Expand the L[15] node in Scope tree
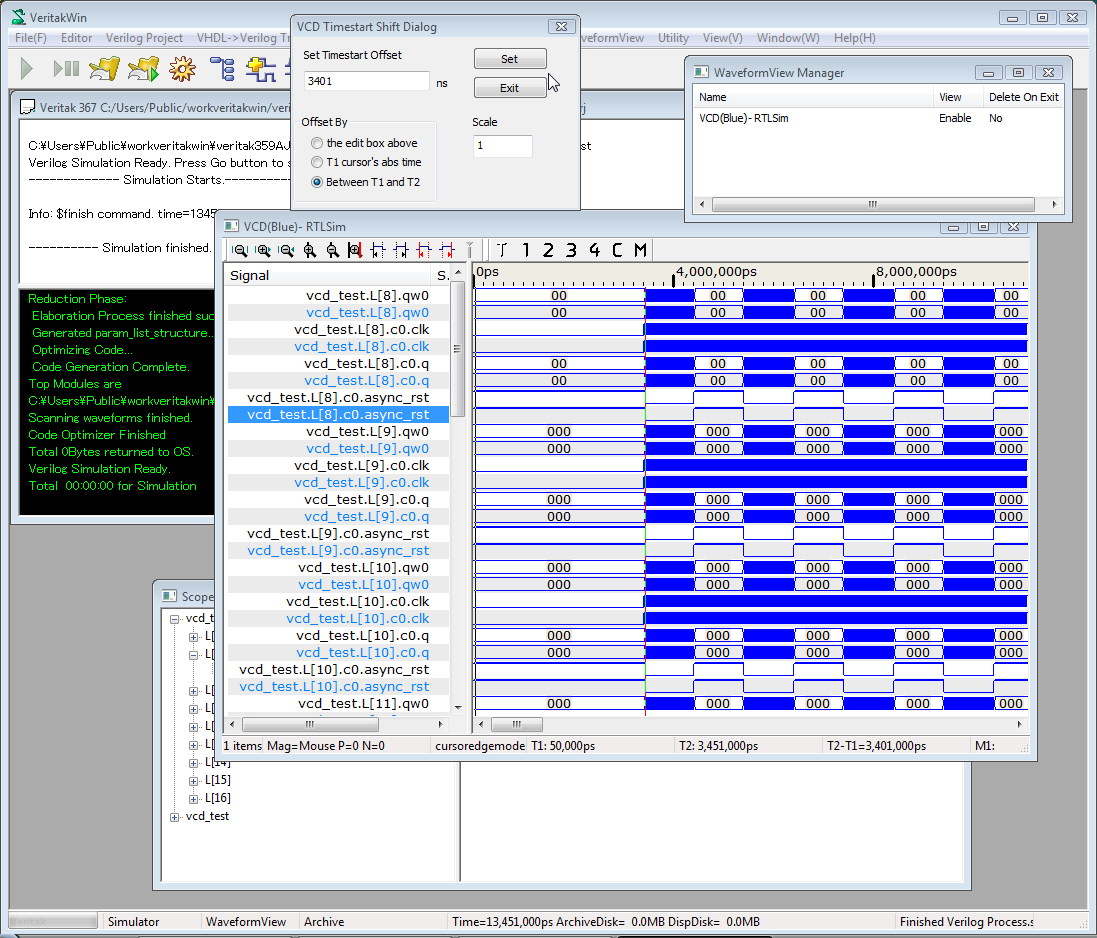Image resolution: width=1097 pixels, height=938 pixels. pyautogui.click(x=194, y=781)
